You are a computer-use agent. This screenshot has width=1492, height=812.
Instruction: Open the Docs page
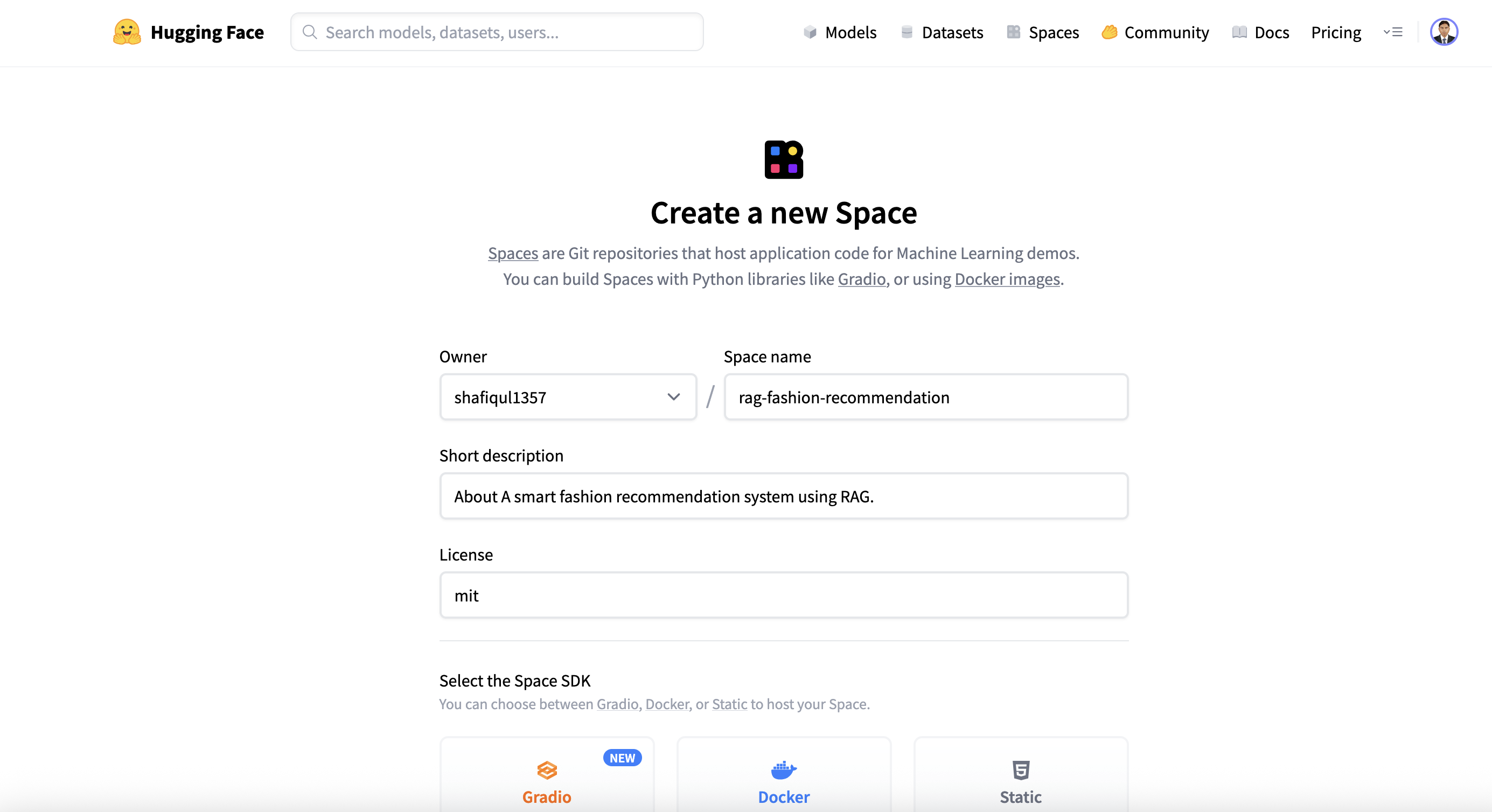point(1260,32)
